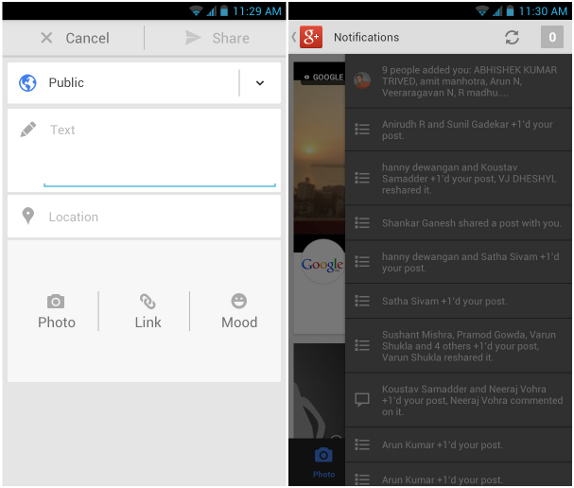Screen dimensions: 574x488
Task: Tap the blue Photo camera icon
Action: (x=324, y=455)
